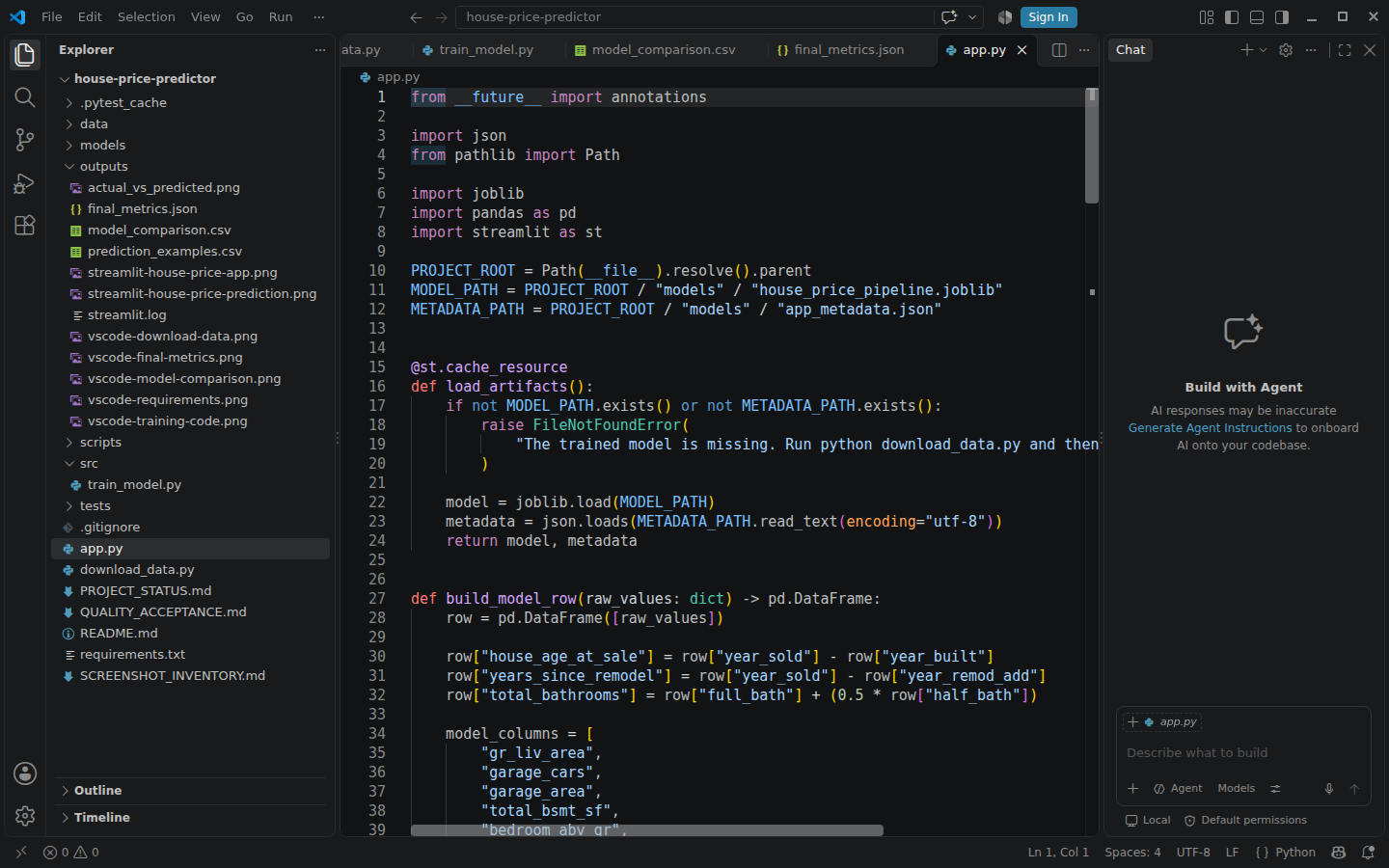Click the editor horizontal scrollbar thumb
Screen dimensions: 1389x868
647,830
